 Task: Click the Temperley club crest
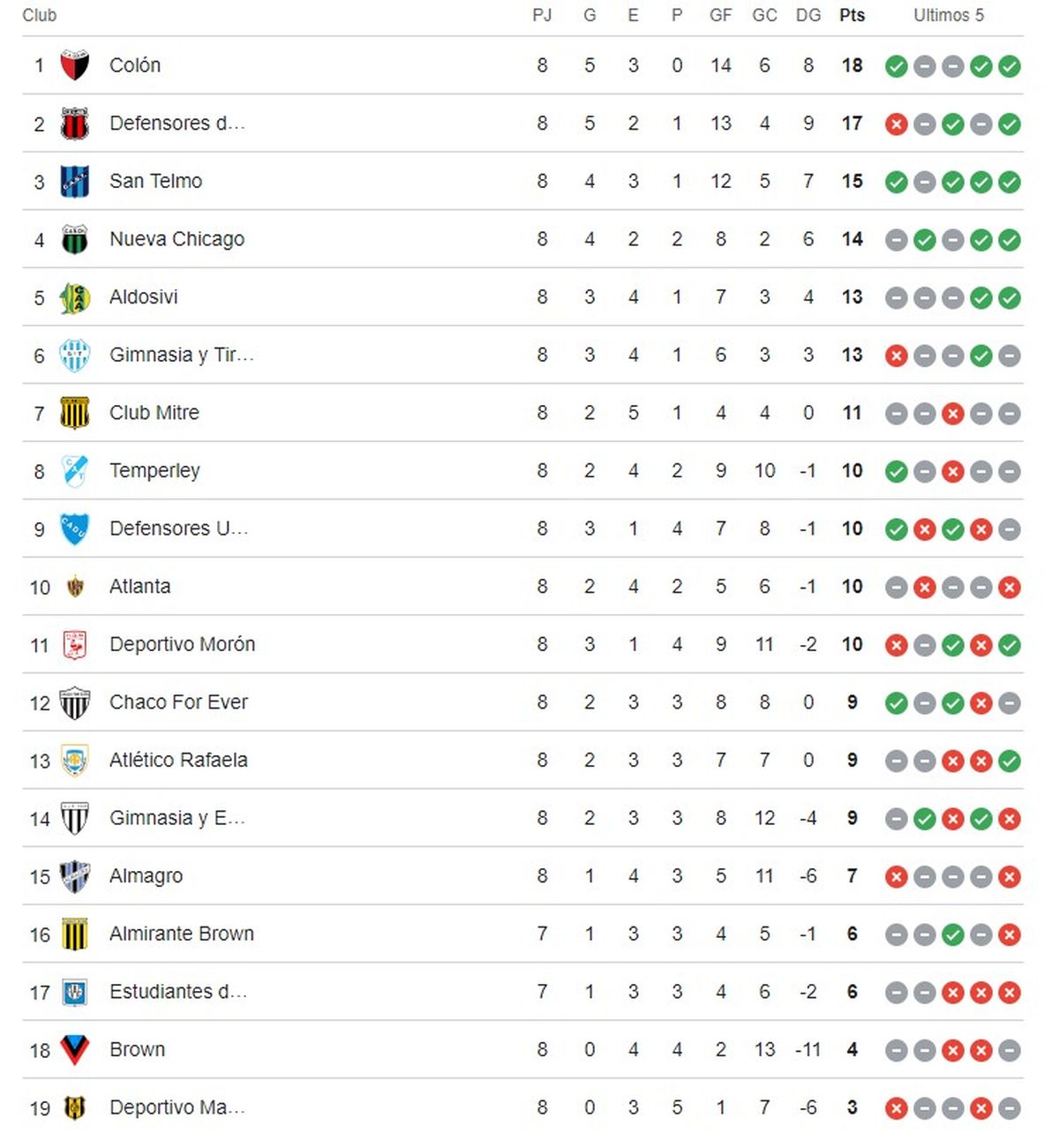pos(74,470)
